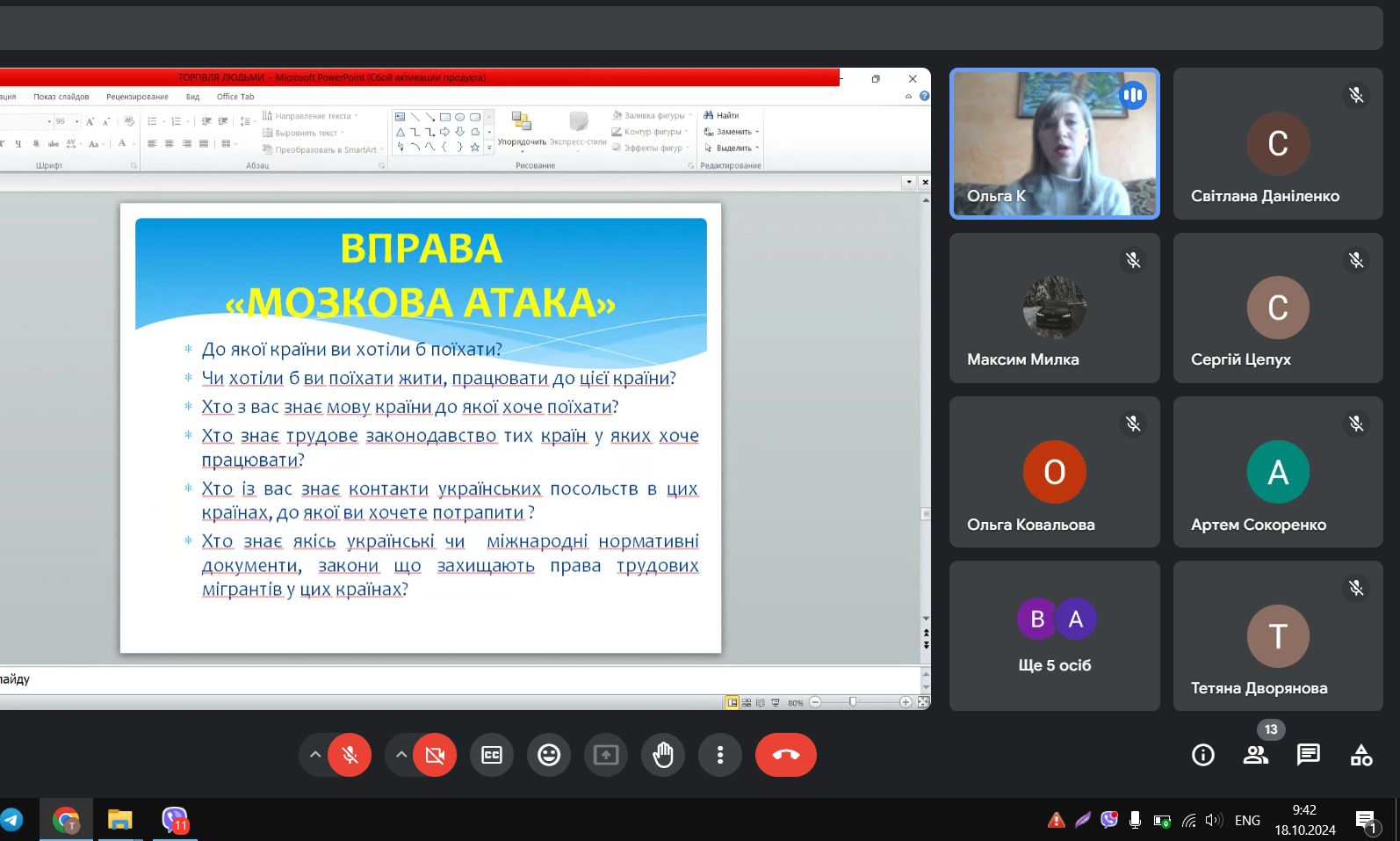This screenshot has width=1400, height=841.
Task: Raise your hand in the meeting
Action: click(x=663, y=755)
